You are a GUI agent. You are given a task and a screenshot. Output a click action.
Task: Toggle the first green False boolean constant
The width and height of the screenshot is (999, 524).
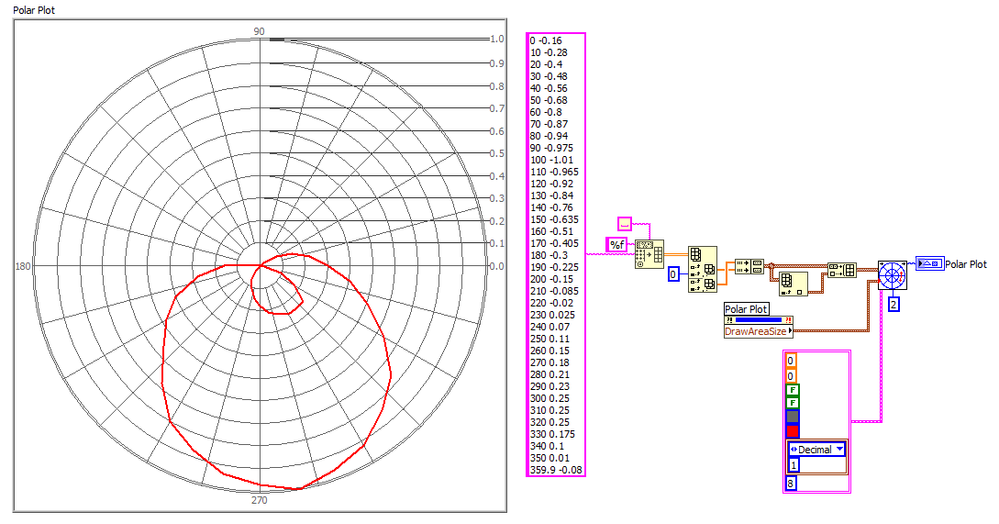pos(792,389)
